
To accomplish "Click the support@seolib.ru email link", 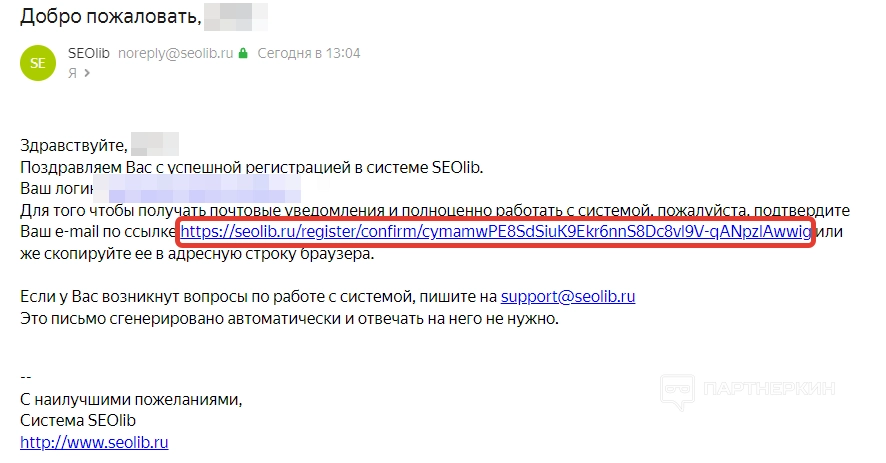I will 568,296.
